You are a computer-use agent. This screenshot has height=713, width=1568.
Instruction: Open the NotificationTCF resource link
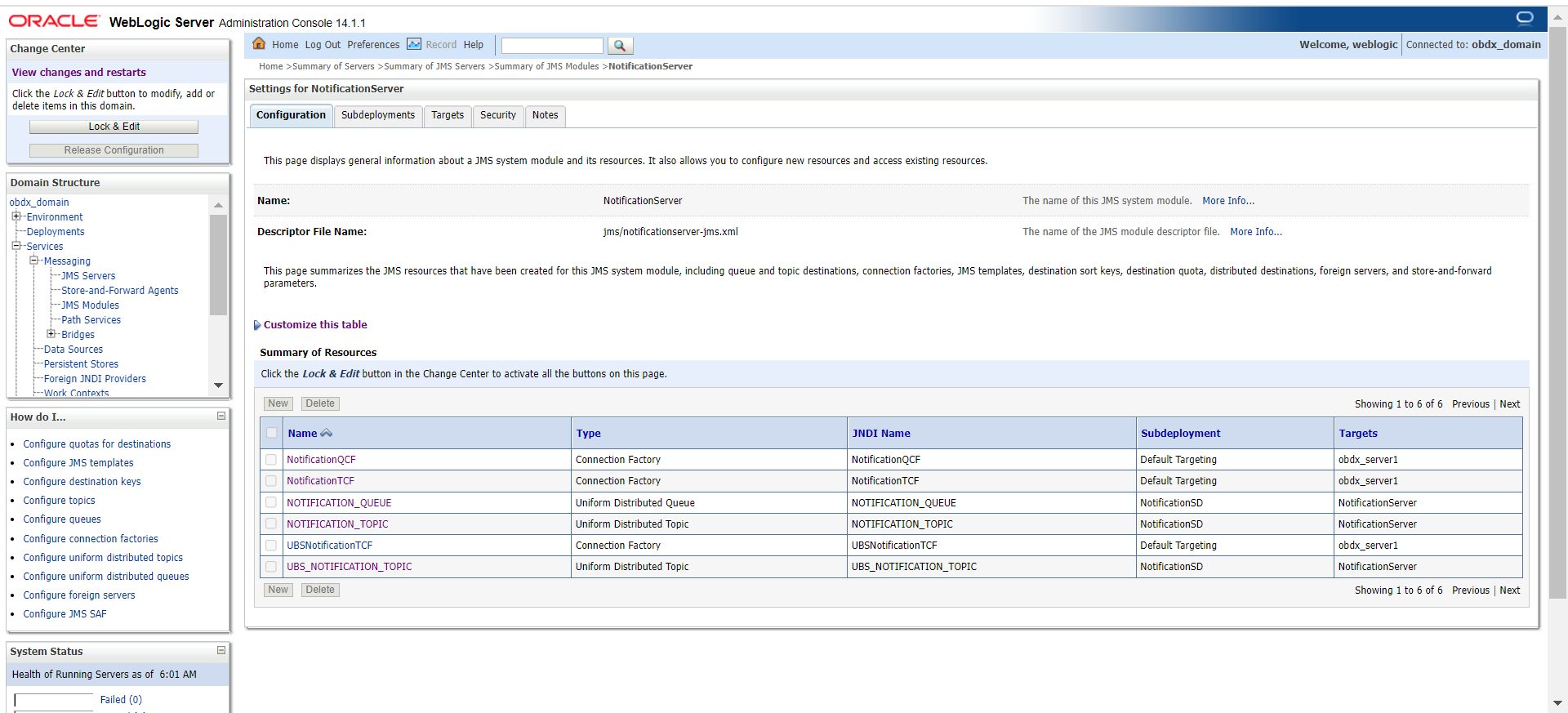click(x=320, y=481)
